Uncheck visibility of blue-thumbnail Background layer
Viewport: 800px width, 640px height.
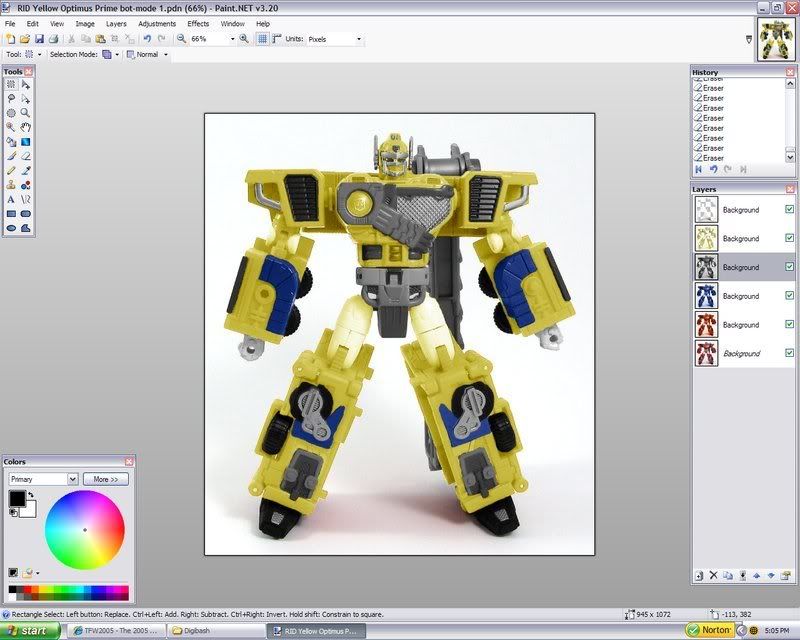point(789,295)
